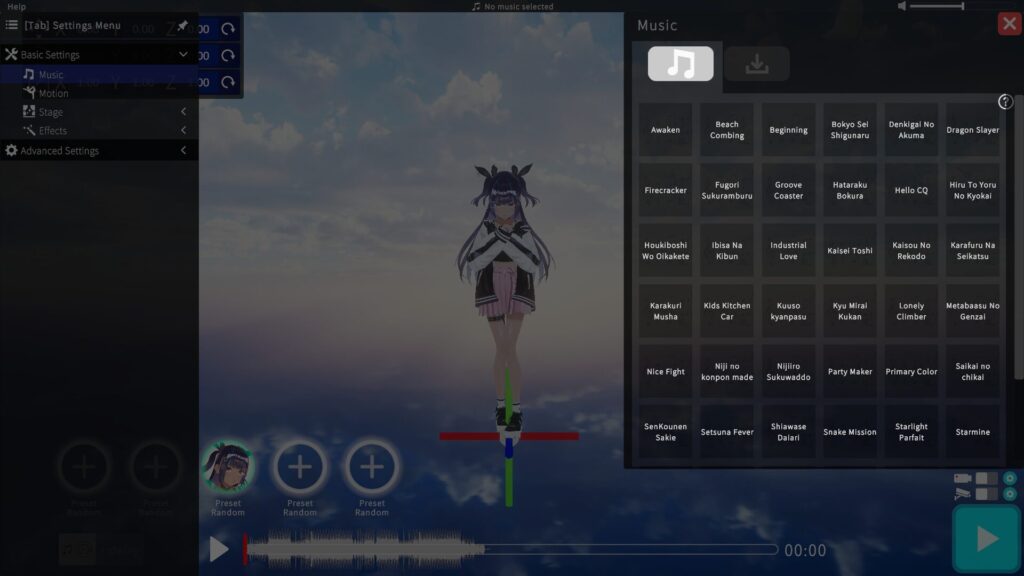Pick Kaisou No Rekodo

coord(911,250)
